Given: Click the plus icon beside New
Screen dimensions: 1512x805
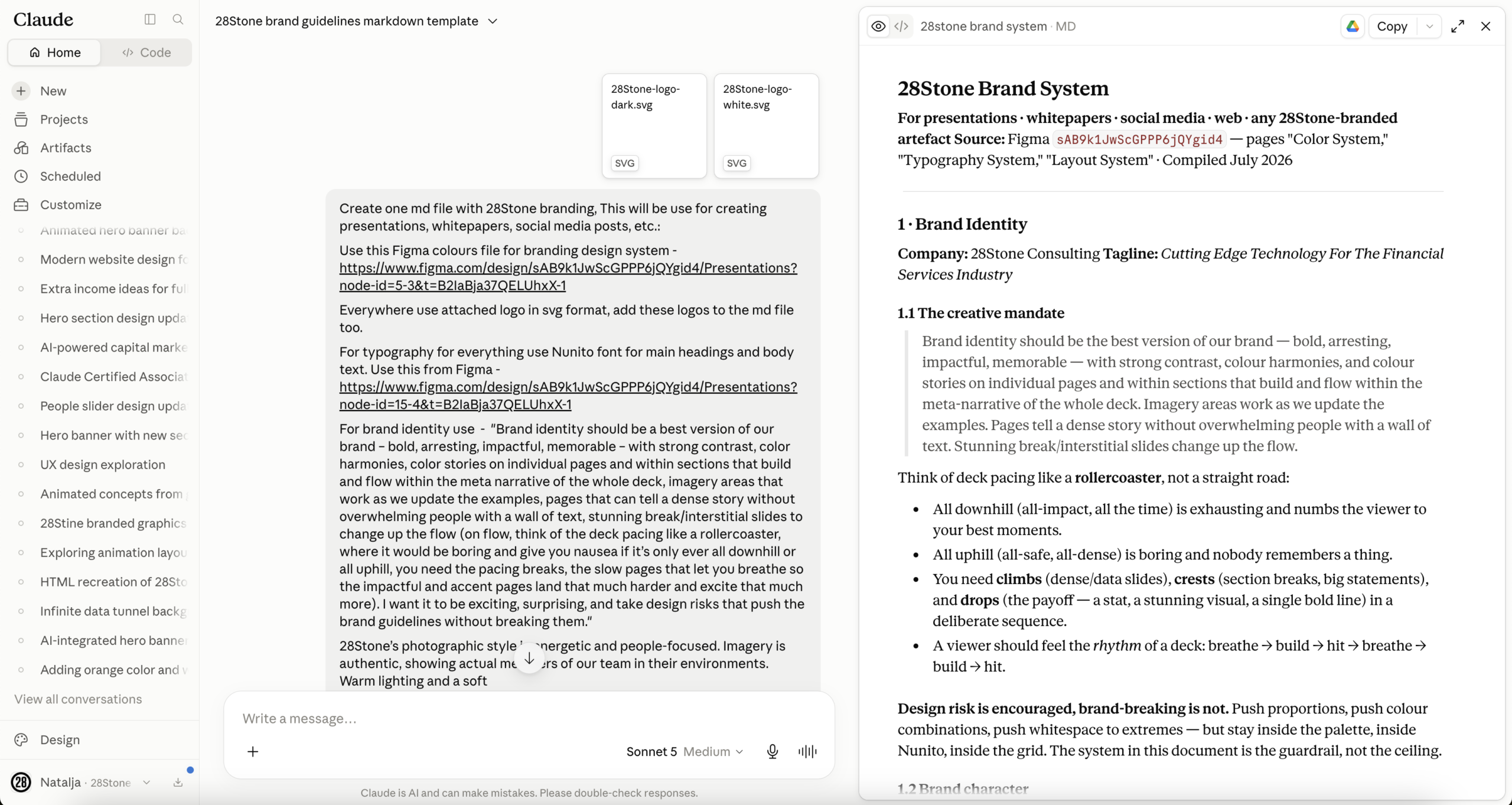Looking at the screenshot, I should pyautogui.click(x=21, y=91).
